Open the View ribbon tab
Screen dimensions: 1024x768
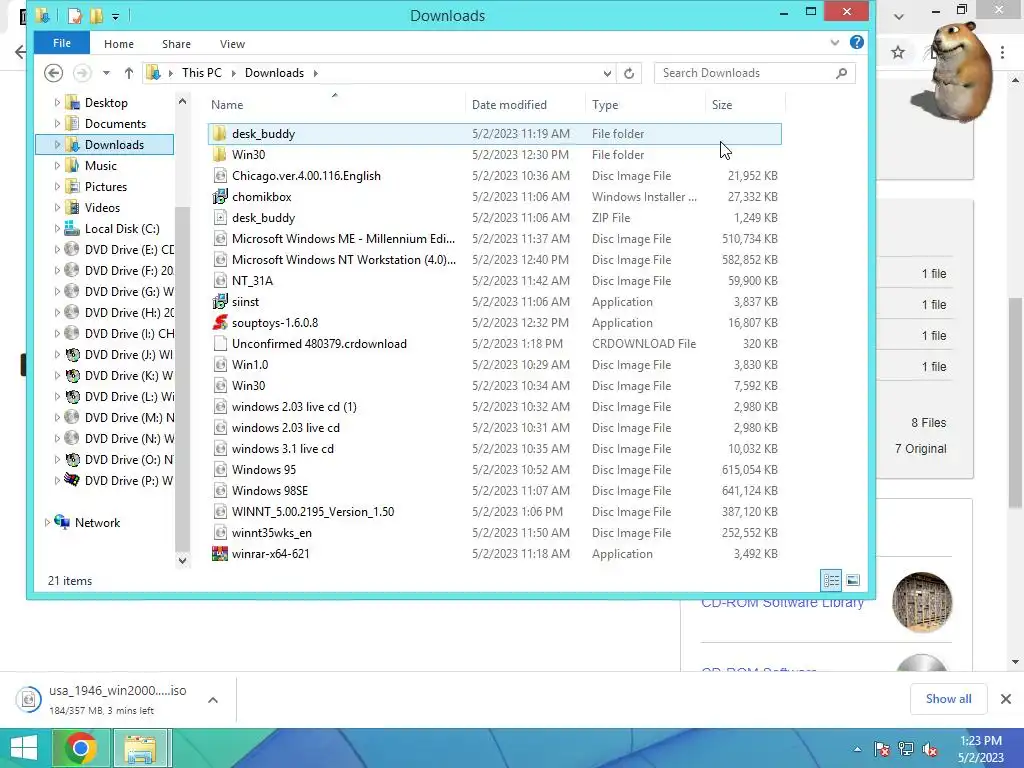point(232,44)
